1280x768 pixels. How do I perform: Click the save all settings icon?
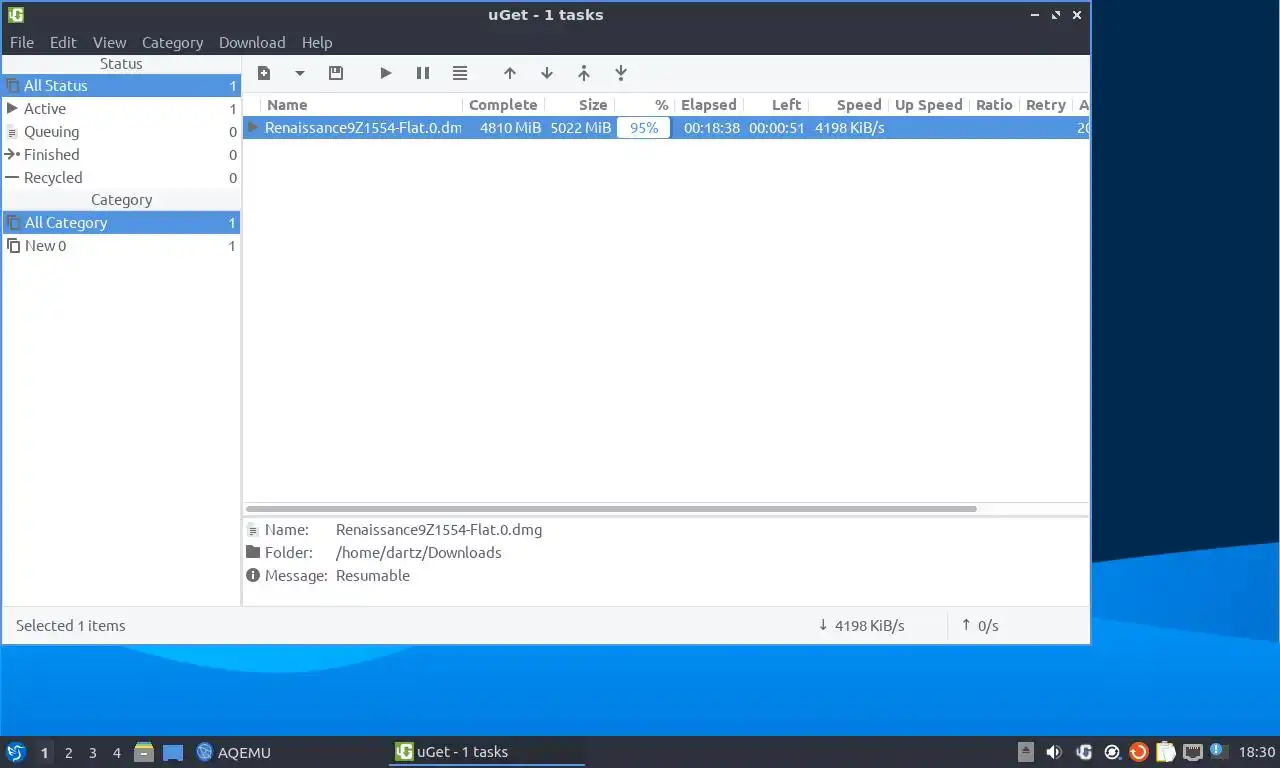coord(336,73)
